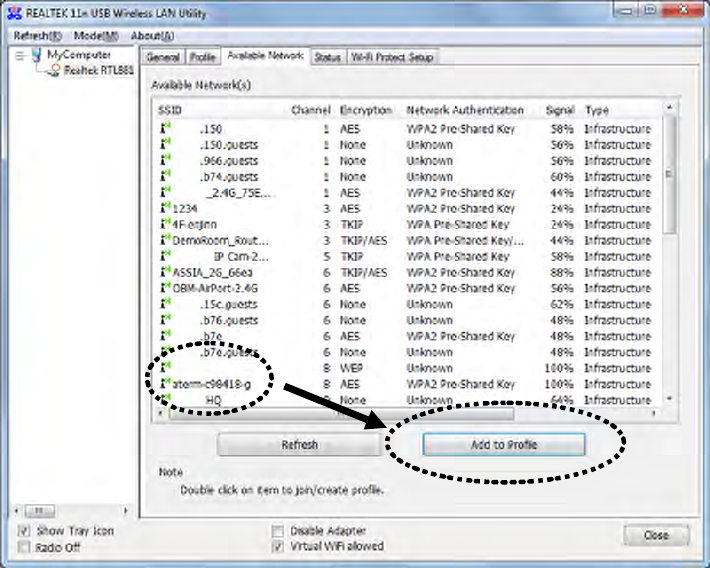Click signal icon of DemoRoom_Rout network
Screen dimensions: 710x568
(x=166, y=240)
